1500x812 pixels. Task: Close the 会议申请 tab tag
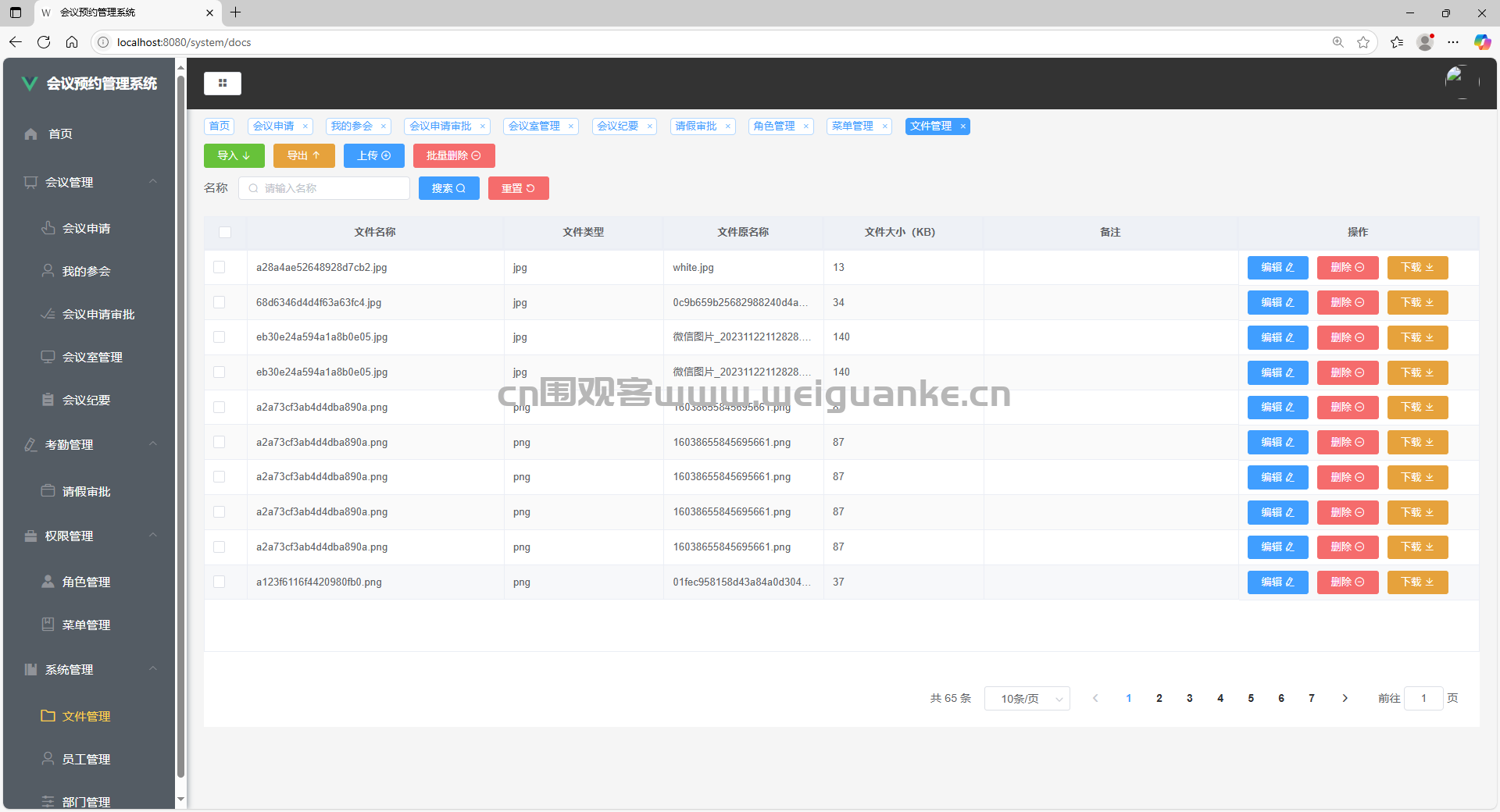point(305,126)
